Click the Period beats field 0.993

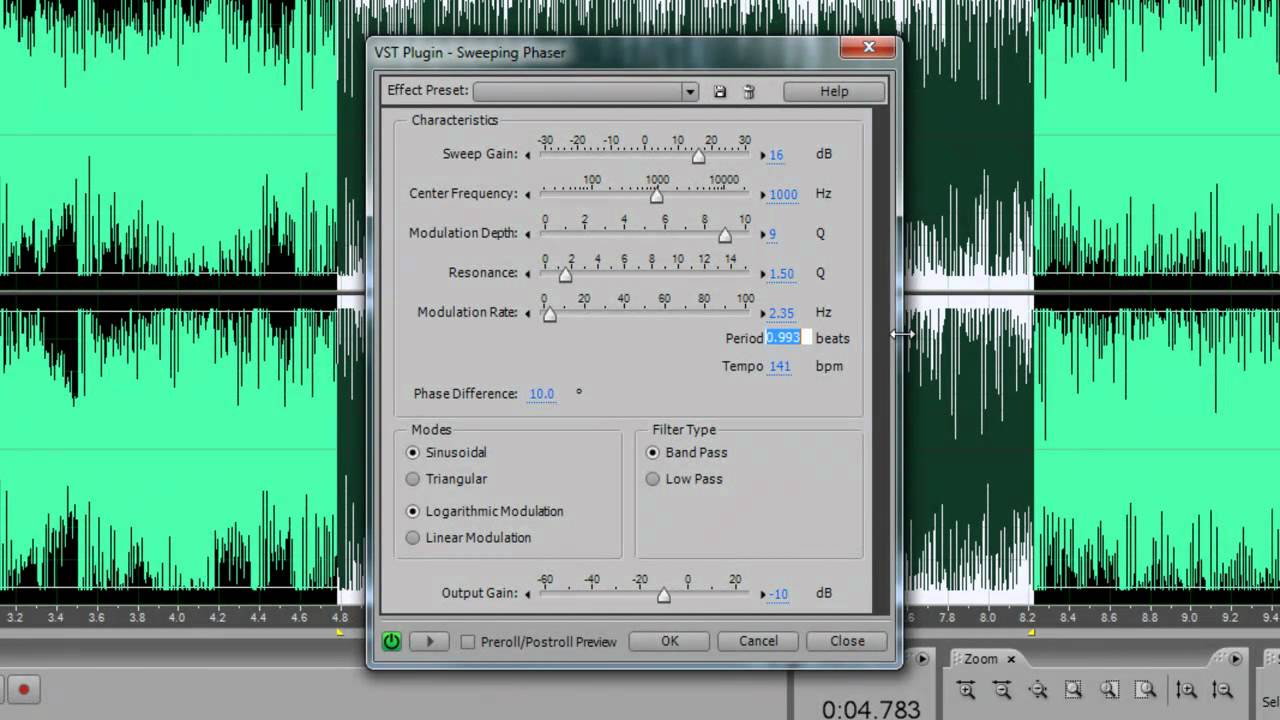(789, 338)
